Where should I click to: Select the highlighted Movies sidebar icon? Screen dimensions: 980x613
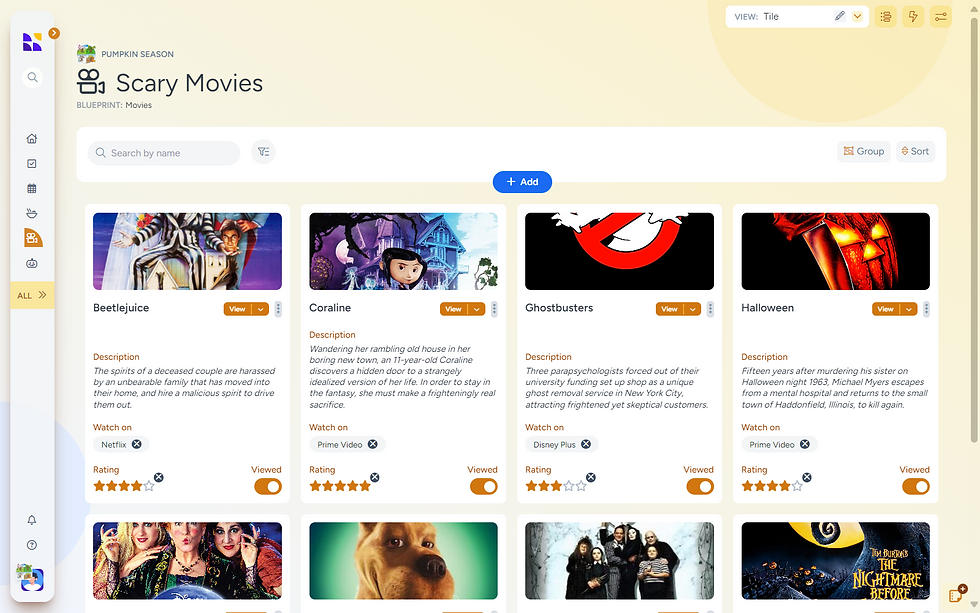pos(32,238)
